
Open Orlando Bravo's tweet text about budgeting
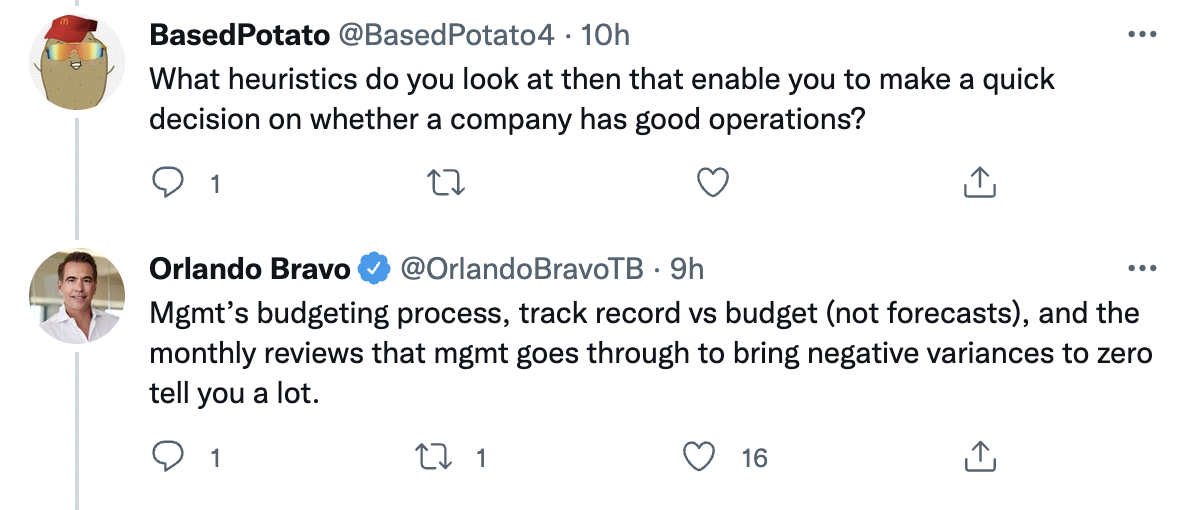point(651,354)
